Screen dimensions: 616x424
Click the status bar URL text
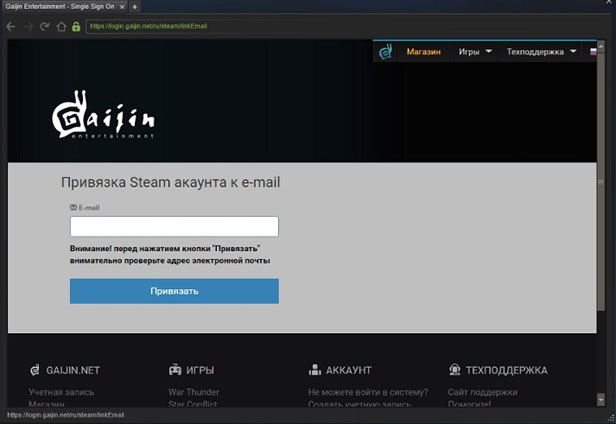tap(66, 415)
